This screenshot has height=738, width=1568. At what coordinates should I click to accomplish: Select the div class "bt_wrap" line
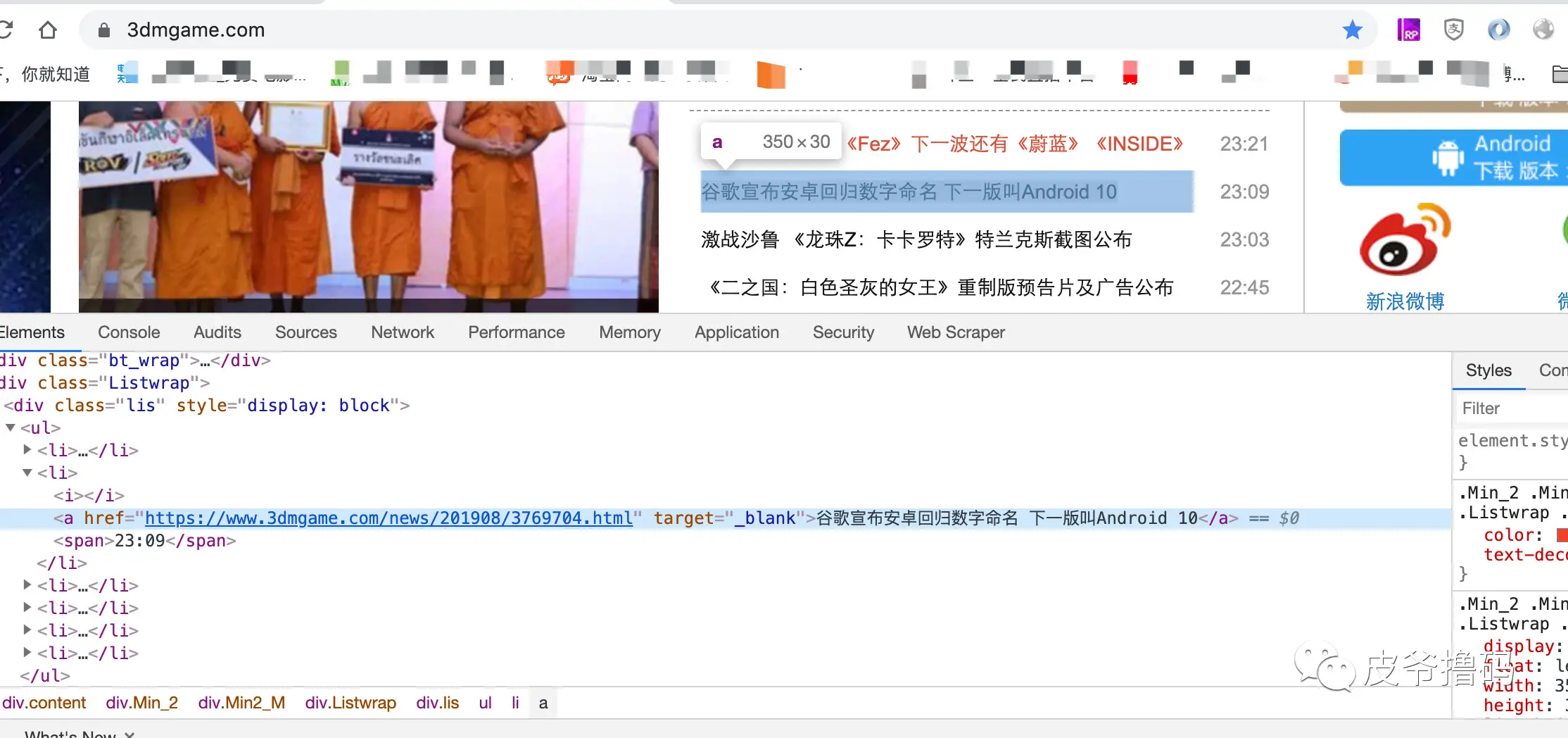(x=135, y=361)
